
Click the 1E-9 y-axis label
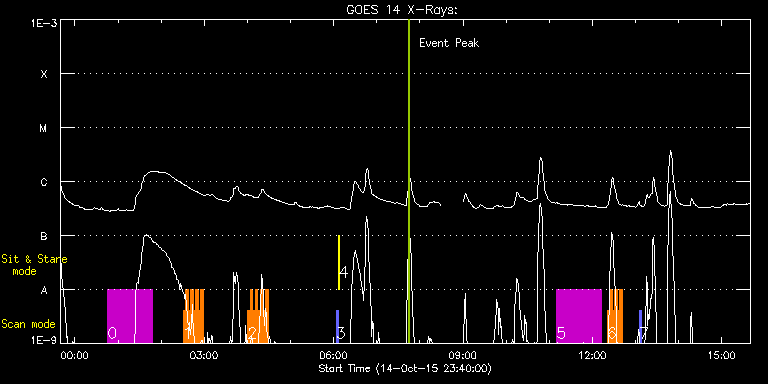pos(44,339)
